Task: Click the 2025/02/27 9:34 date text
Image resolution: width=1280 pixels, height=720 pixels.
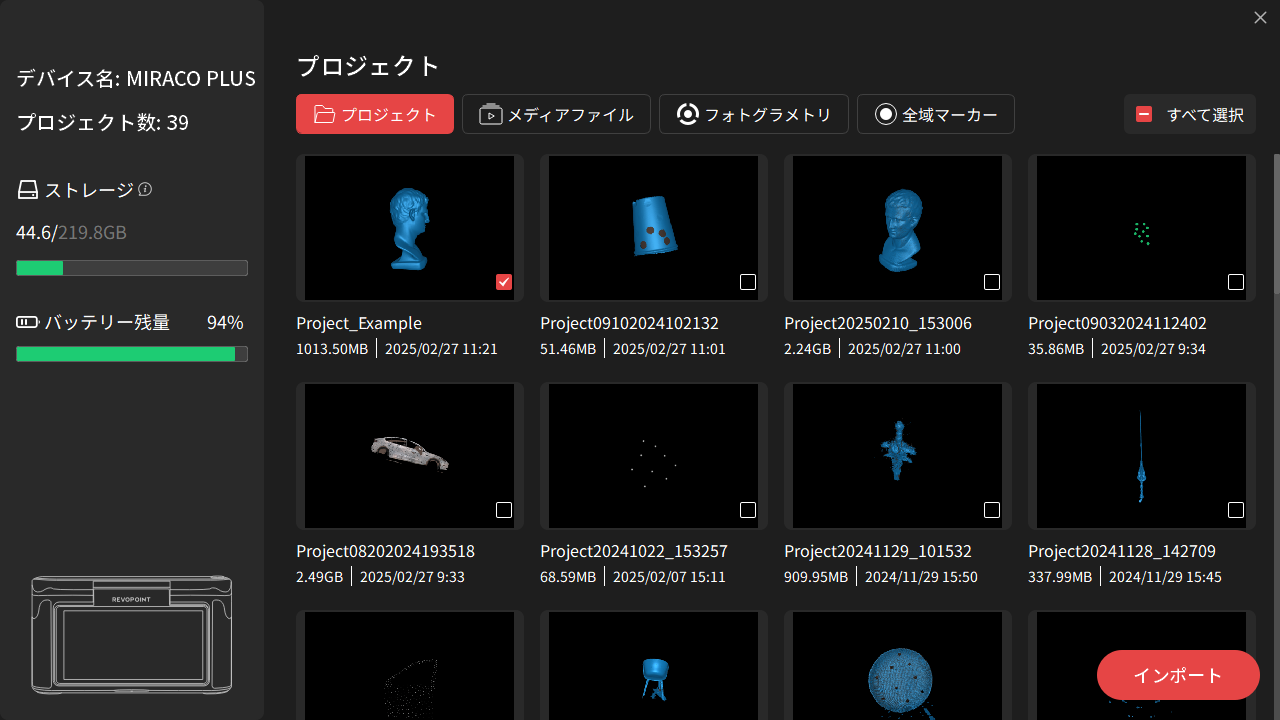Action: tap(1153, 349)
